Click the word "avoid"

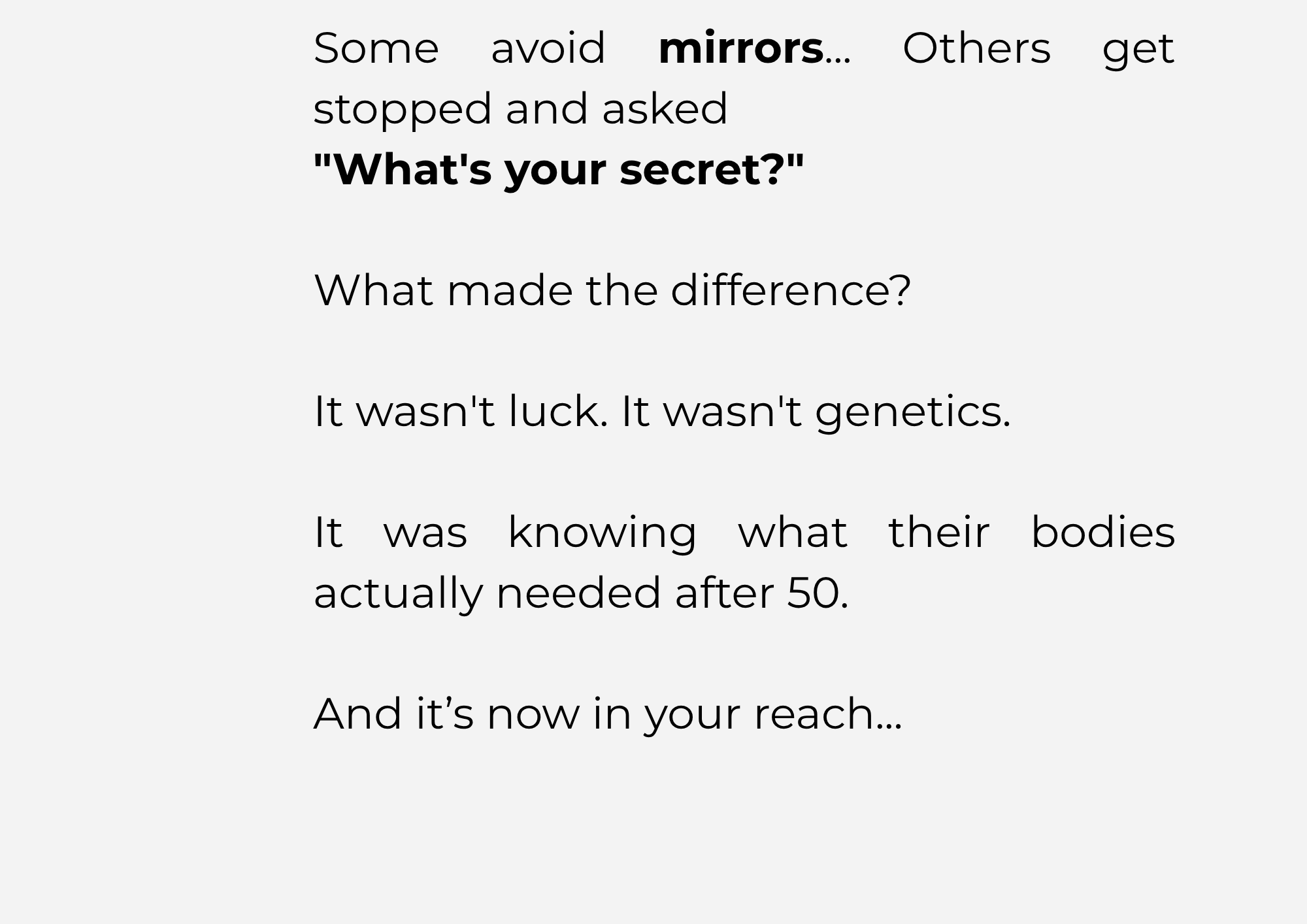(x=548, y=48)
